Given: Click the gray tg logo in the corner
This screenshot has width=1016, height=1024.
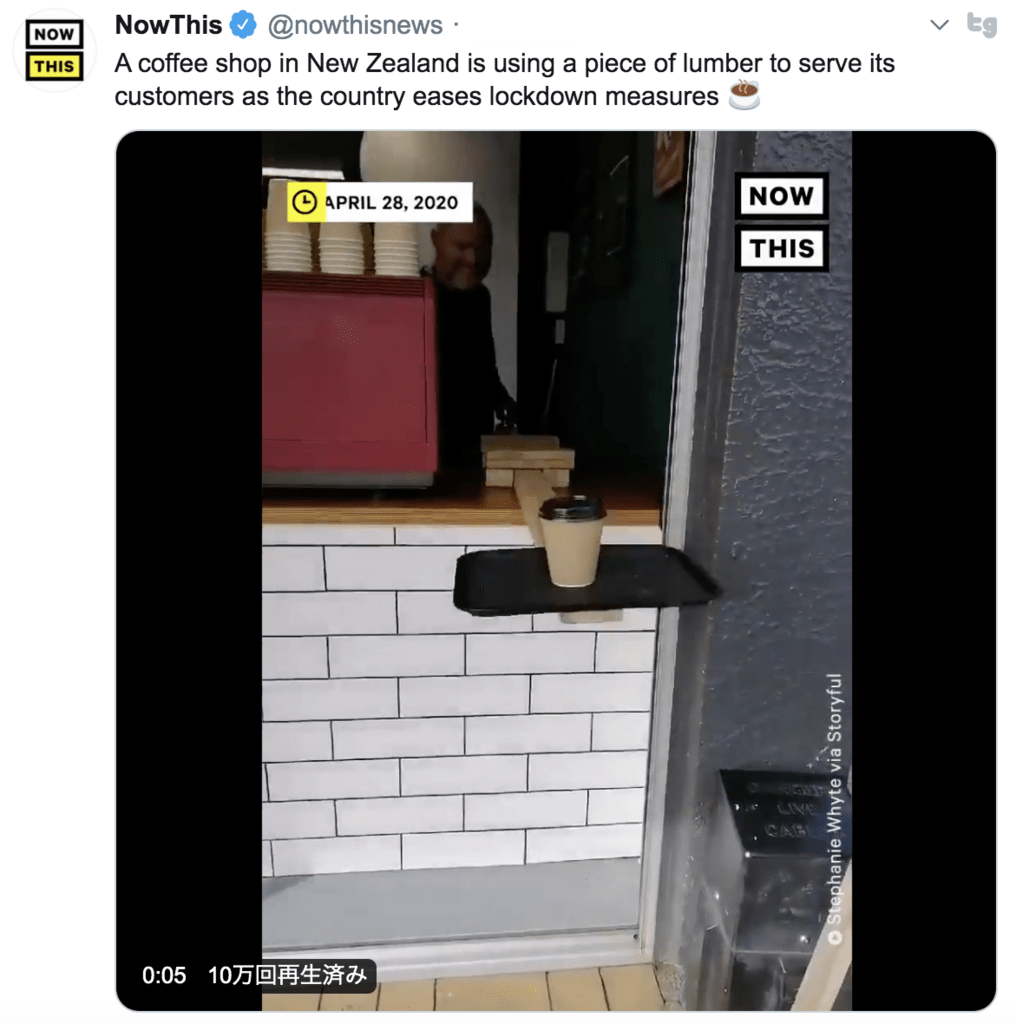Looking at the screenshot, I should tap(982, 24).
